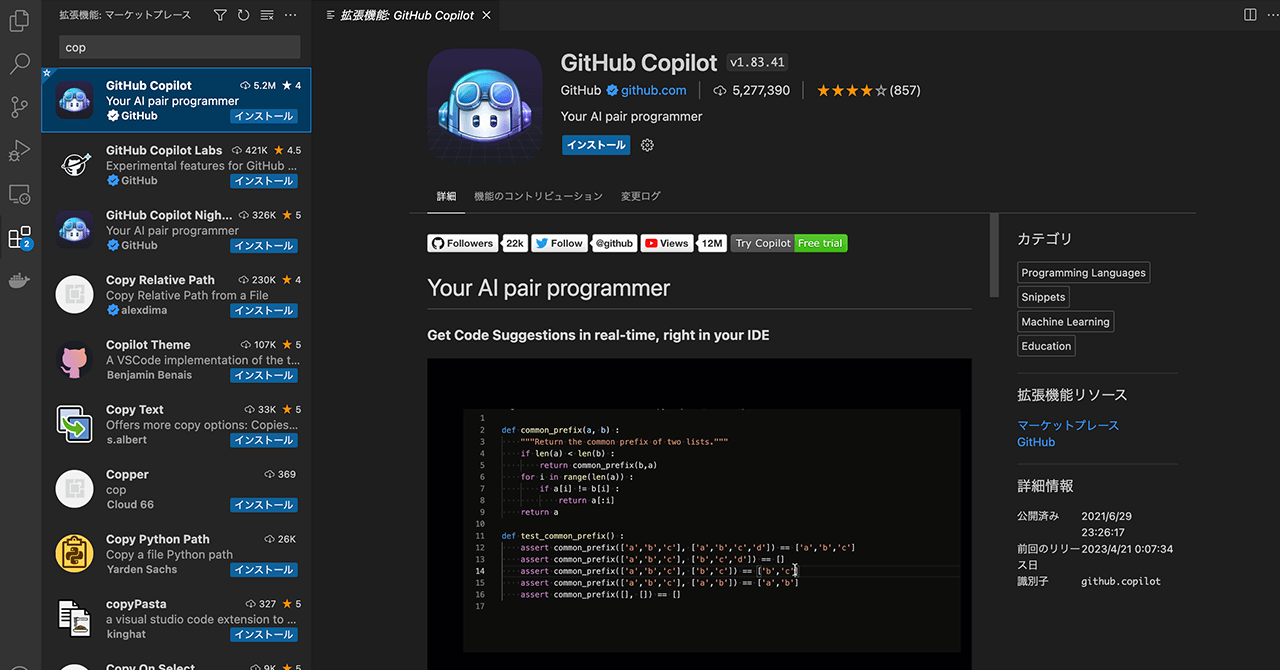Open the Run and Debug view
This screenshot has height=670, width=1280.
(x=20, y=150)
